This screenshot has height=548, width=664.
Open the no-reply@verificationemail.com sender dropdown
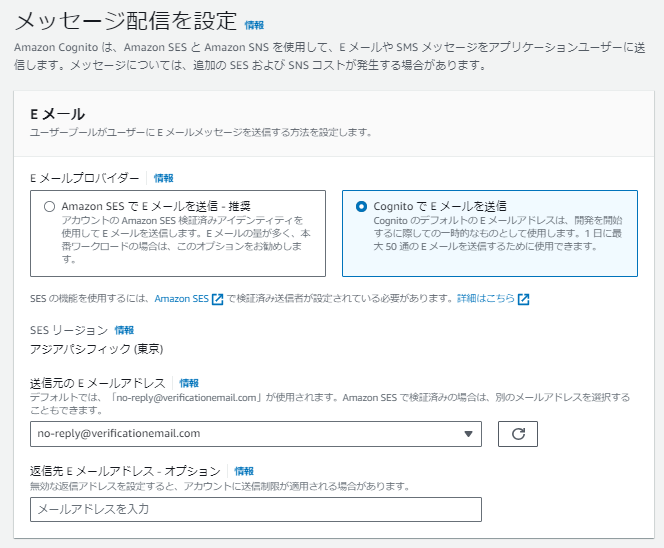[x=256, y=434]
